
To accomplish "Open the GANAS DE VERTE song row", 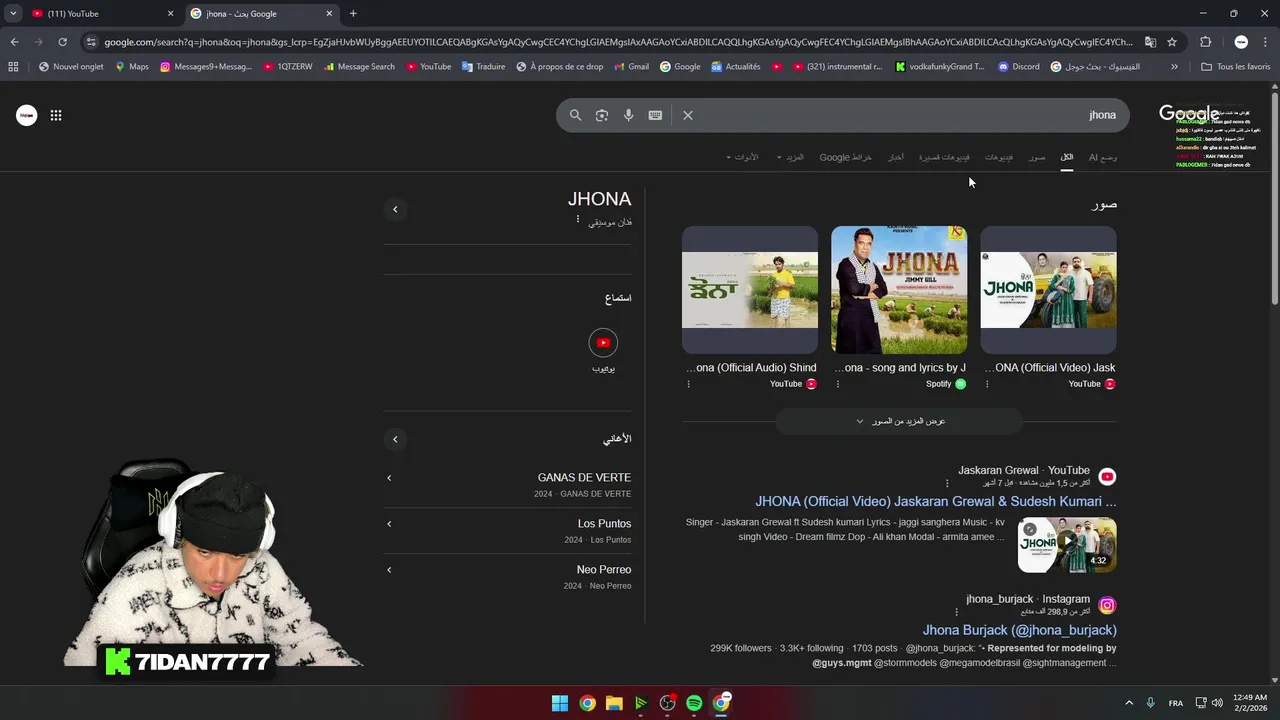I will (508, 485).
